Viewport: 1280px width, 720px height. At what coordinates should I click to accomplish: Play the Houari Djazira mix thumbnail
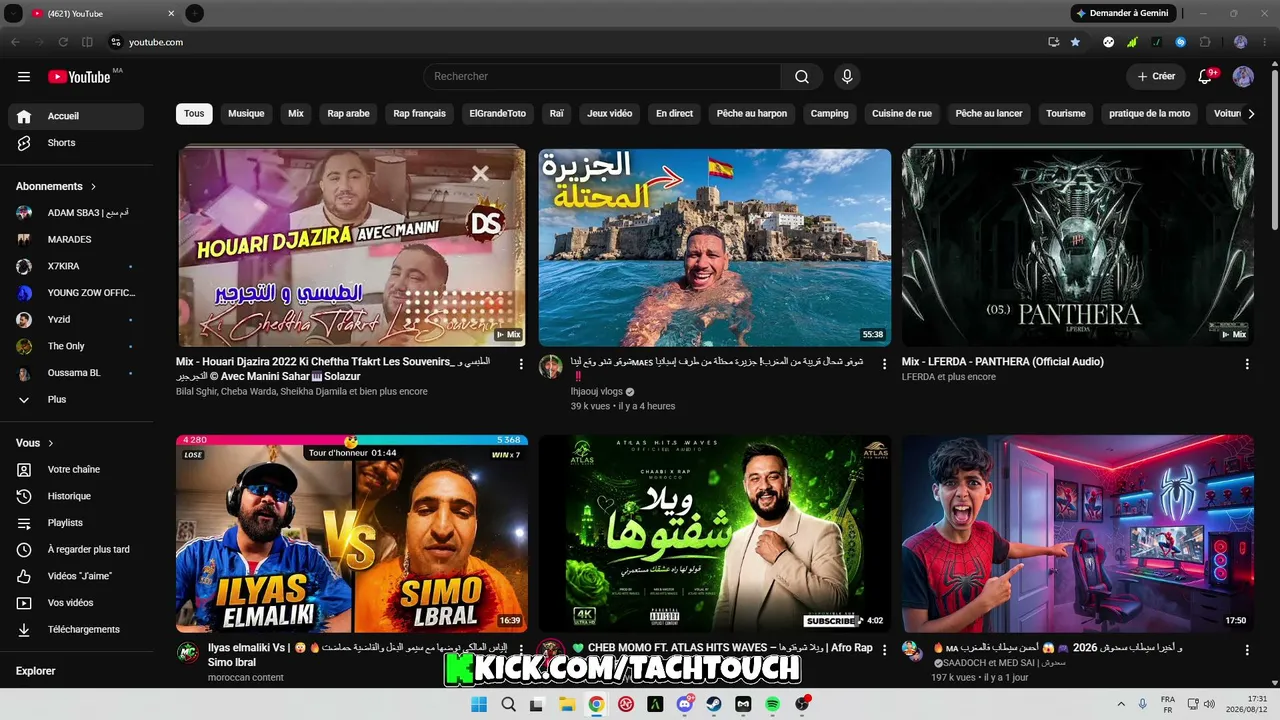tap(352, 247)
